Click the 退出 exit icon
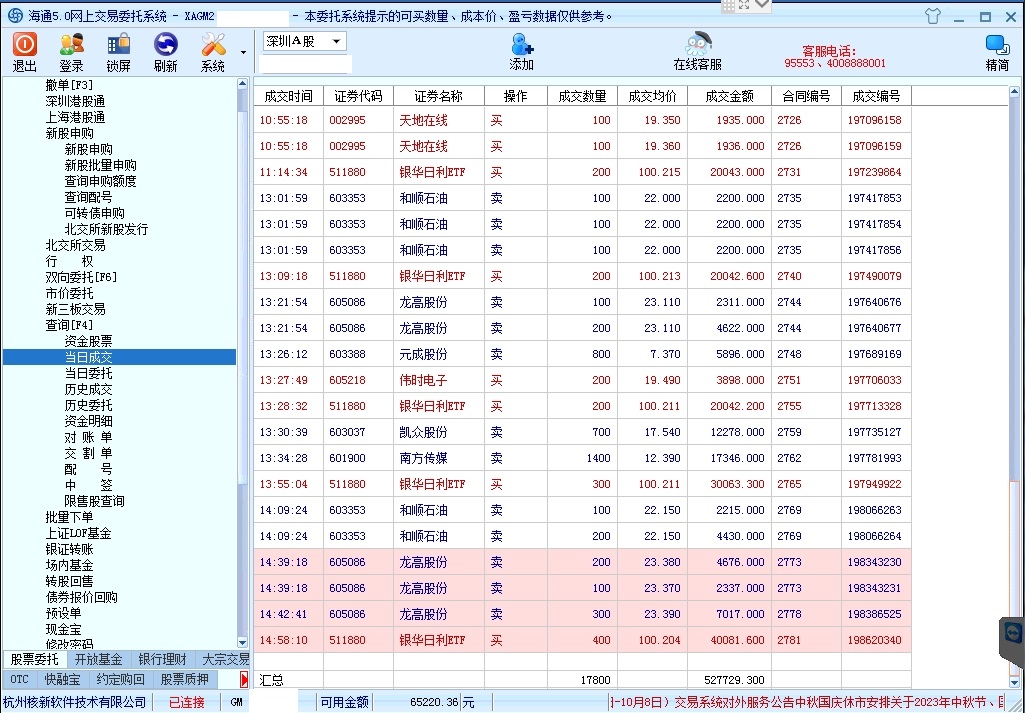 [x=25, y=51]
